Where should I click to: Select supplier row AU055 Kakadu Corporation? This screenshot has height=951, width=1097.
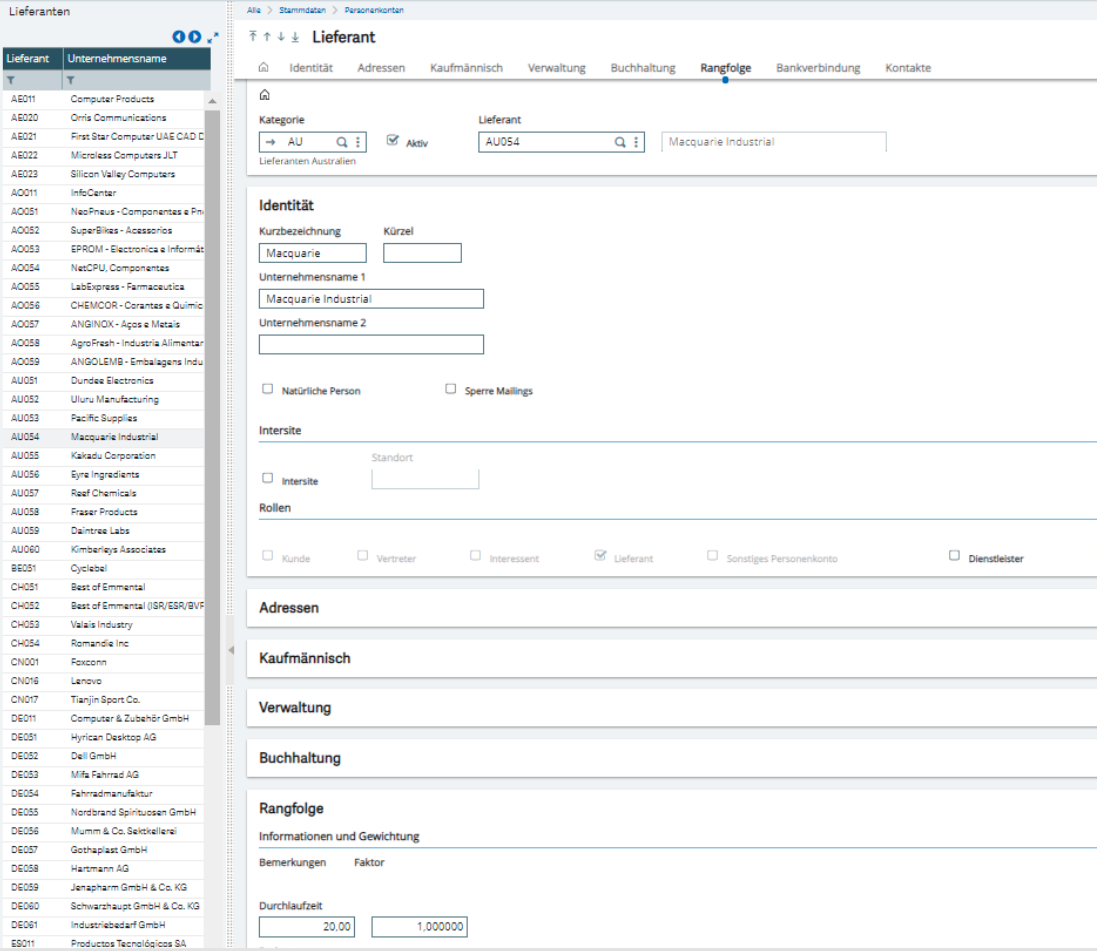[104, 456]
